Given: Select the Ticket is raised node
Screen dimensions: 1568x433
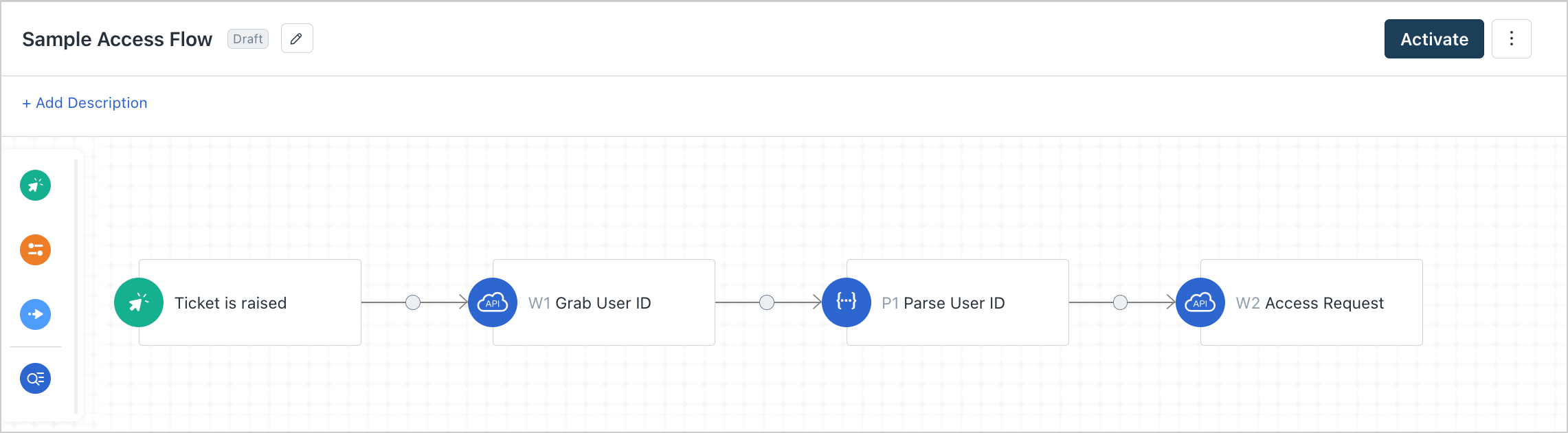Looking at the screenshot, I should [x=261, y=302].
